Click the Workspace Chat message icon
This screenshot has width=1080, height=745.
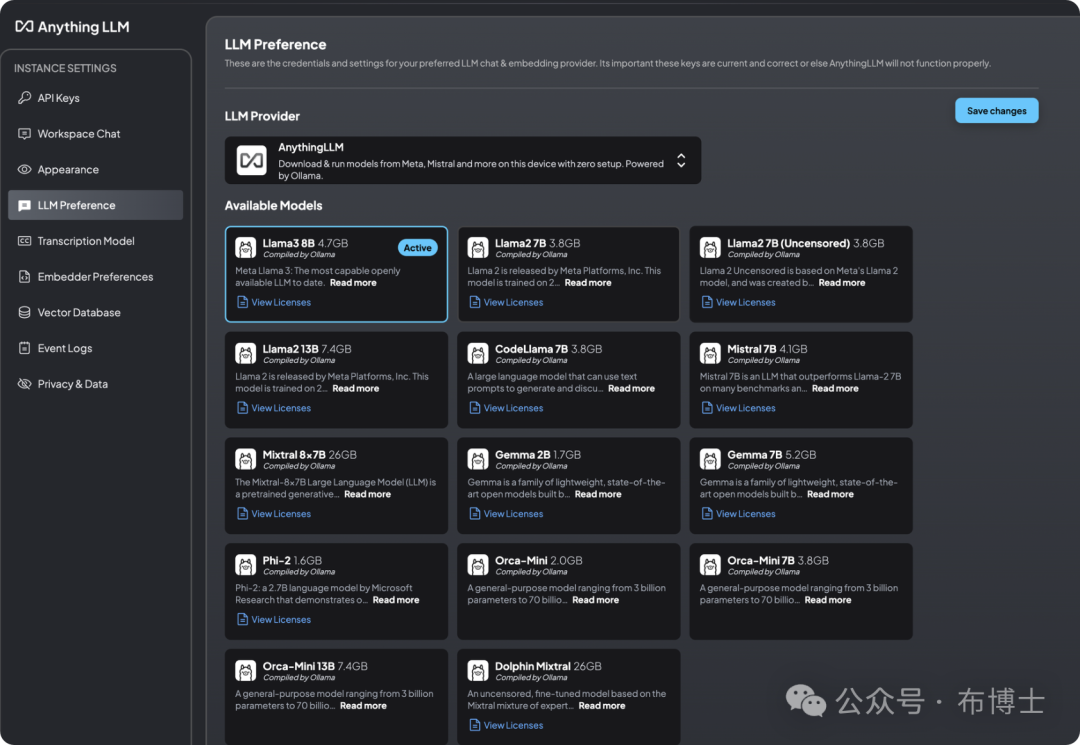pyautogui.click(x=24, y=134)
